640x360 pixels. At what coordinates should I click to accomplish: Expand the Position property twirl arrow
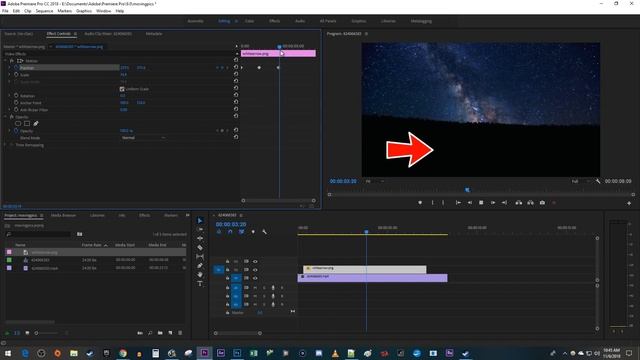9,67
